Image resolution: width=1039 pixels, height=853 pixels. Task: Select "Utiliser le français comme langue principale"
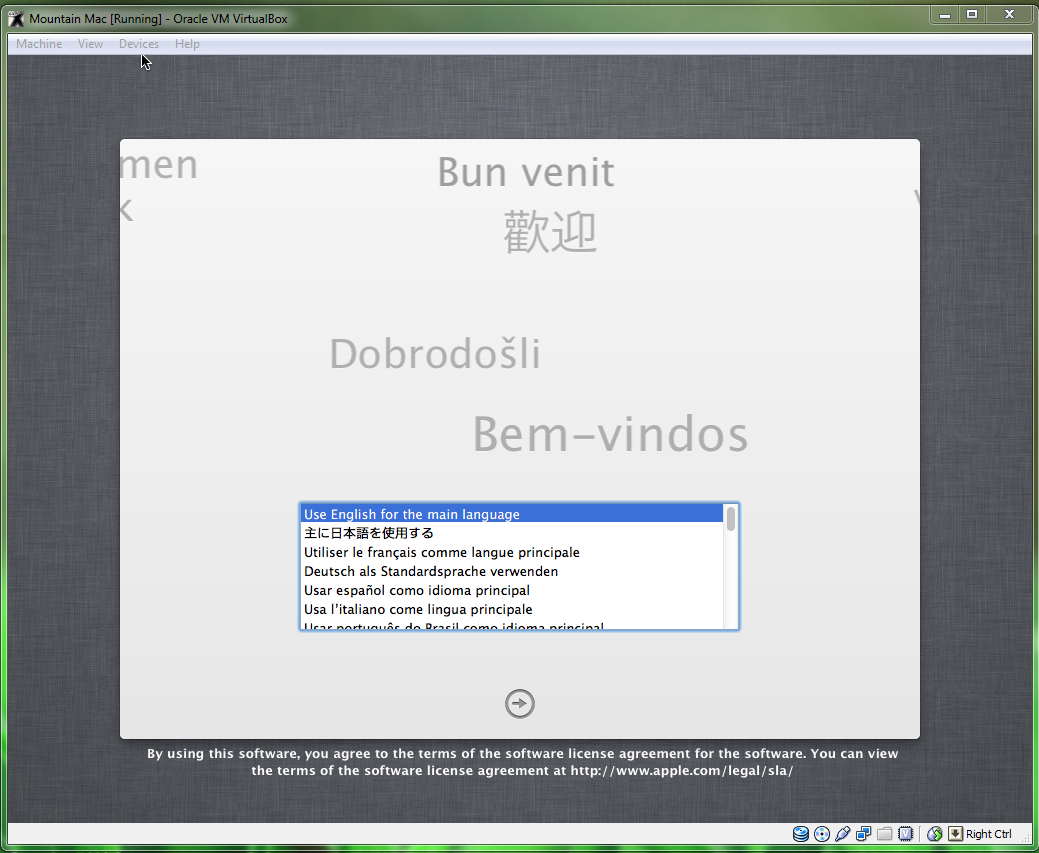(x=441, y=552)
